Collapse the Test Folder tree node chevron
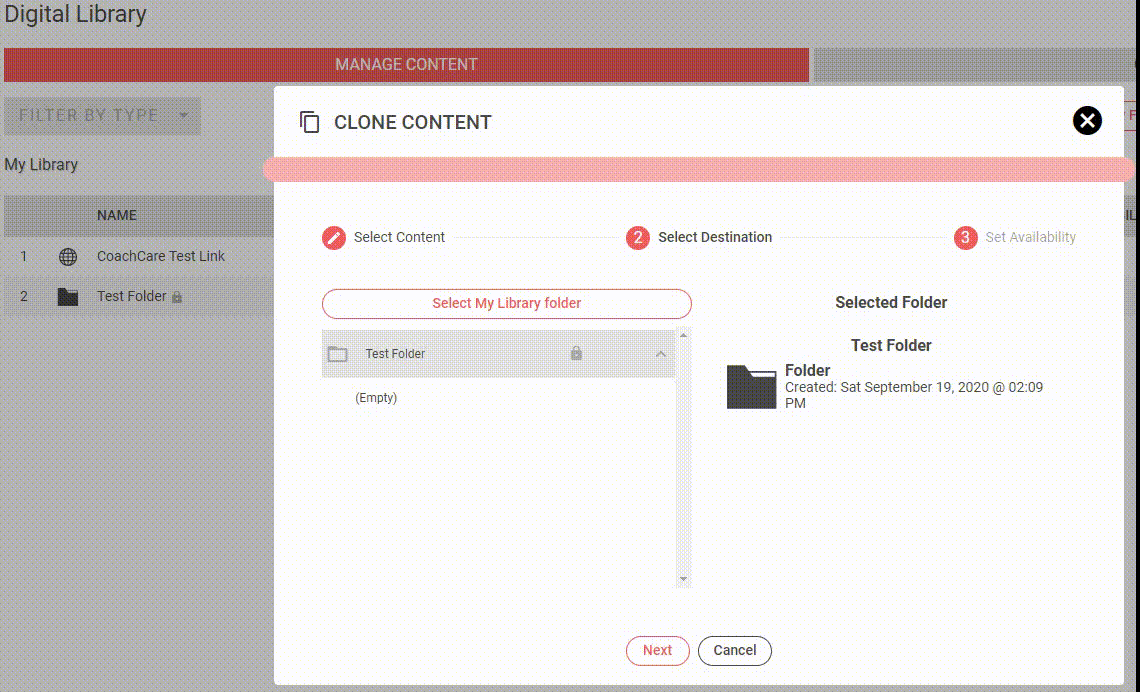Image resolution: width=1140 pixels, height=692 pixels. coord(661,354)
